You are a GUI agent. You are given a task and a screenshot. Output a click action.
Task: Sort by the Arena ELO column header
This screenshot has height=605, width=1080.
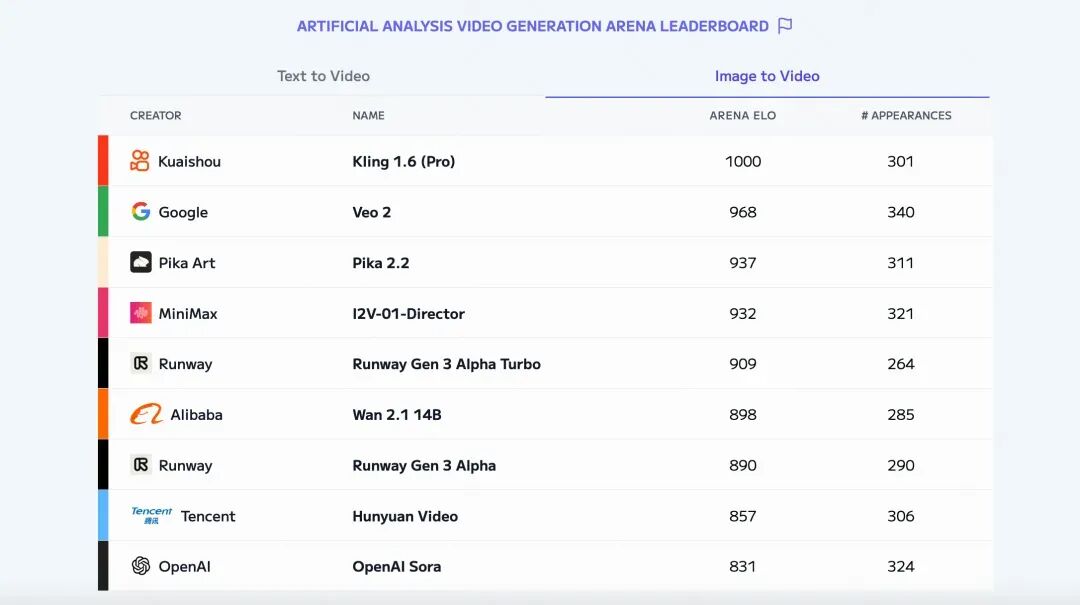click(x=742, y=115)
